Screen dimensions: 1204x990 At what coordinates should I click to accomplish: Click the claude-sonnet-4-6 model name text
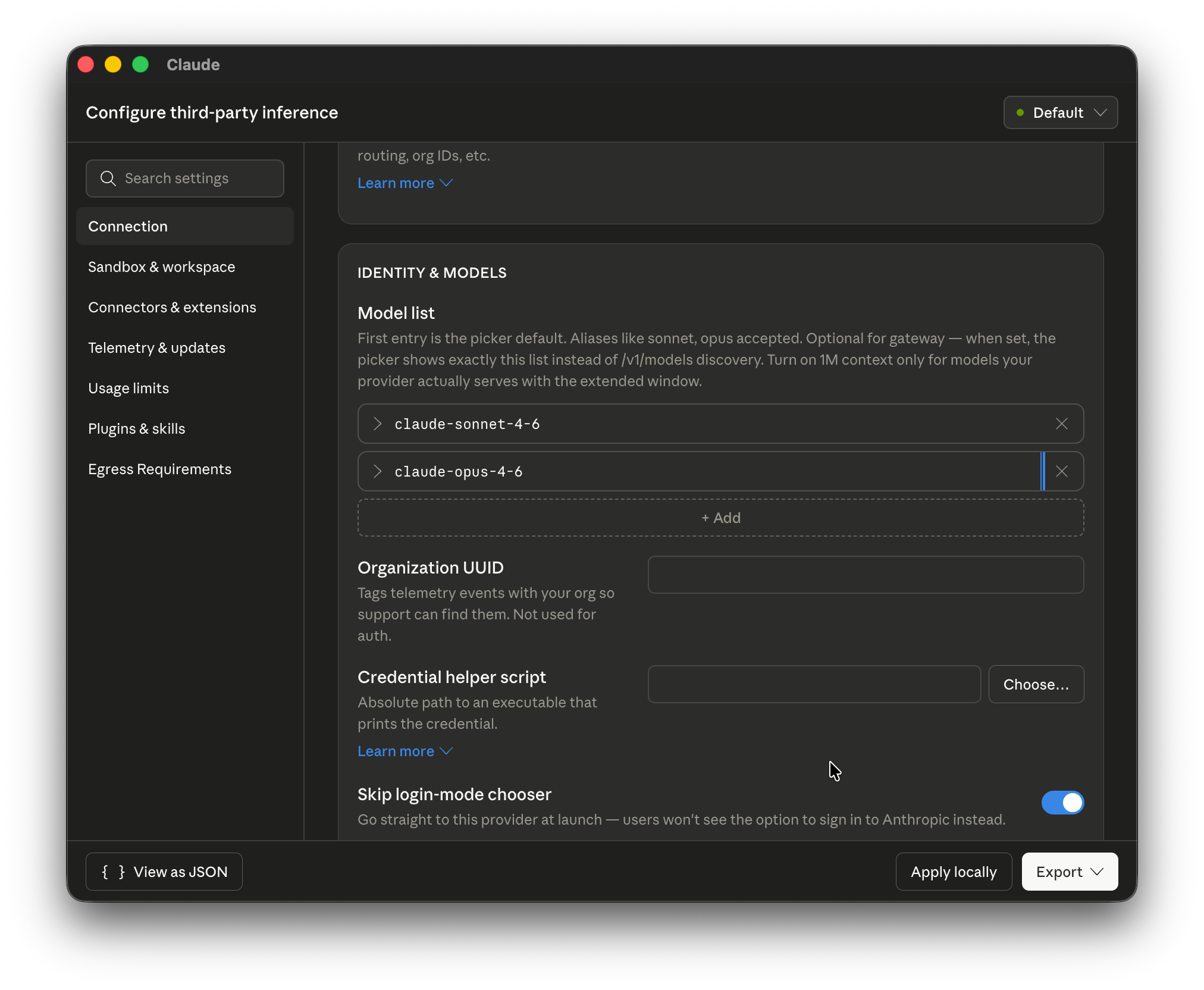tap(467, 424)
